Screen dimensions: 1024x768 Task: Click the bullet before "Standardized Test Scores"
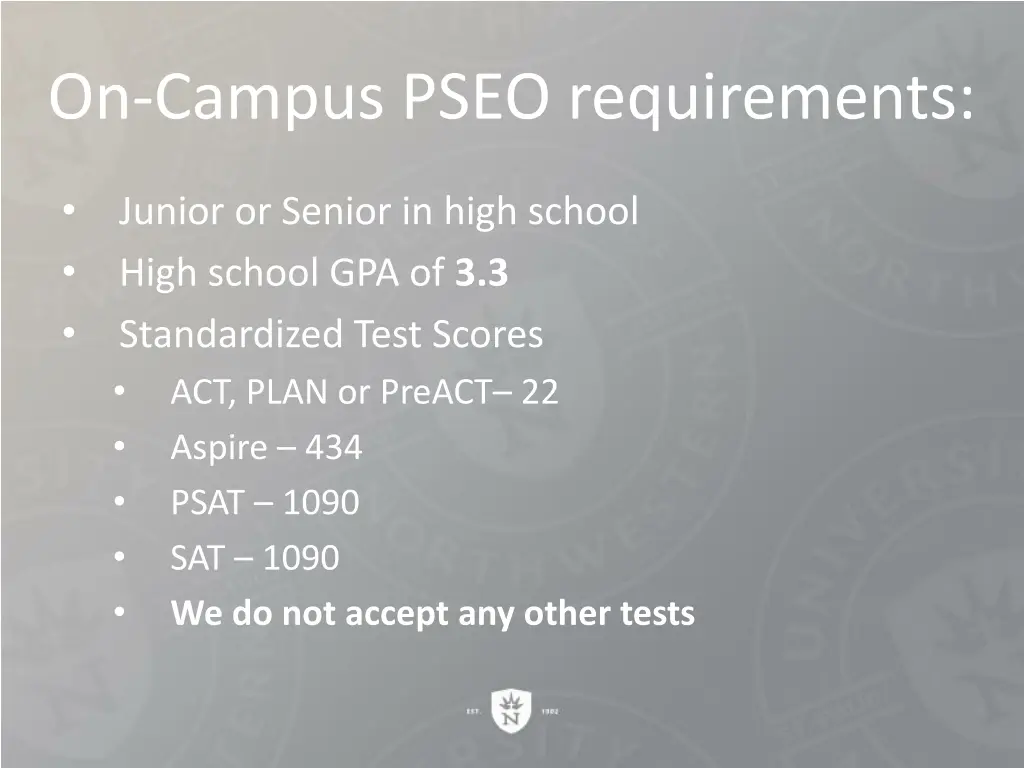pyautogui.click(x=67, y=334)
